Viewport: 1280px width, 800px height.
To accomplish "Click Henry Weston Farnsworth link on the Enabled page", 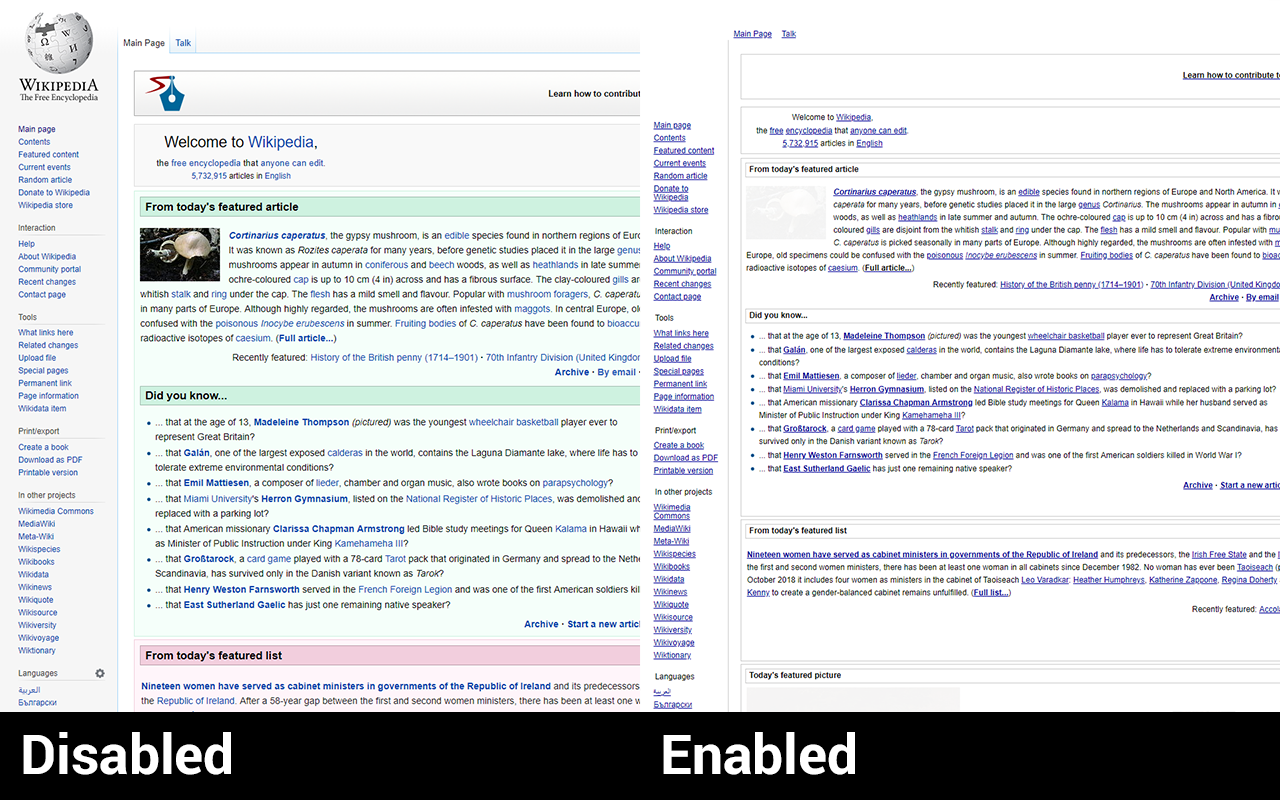I will click(833, 455).
